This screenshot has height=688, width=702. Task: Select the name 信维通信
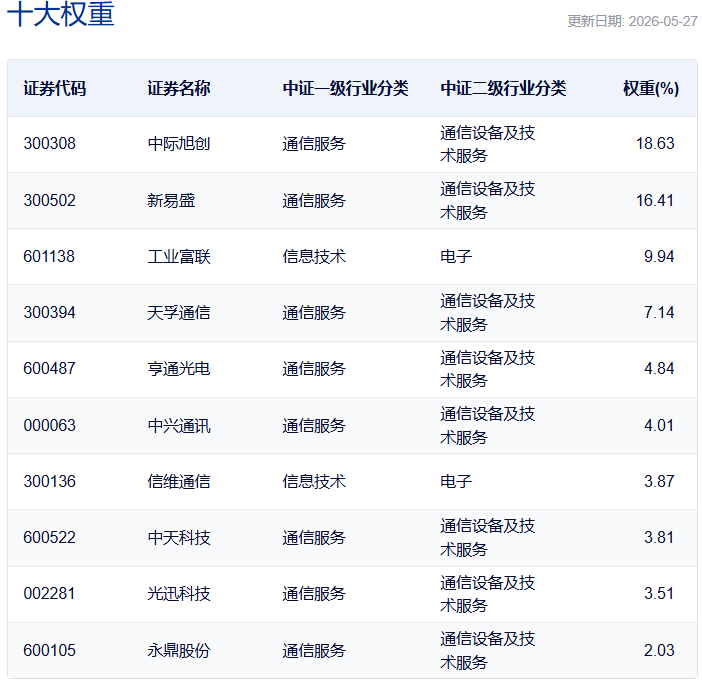pos(179,481)
